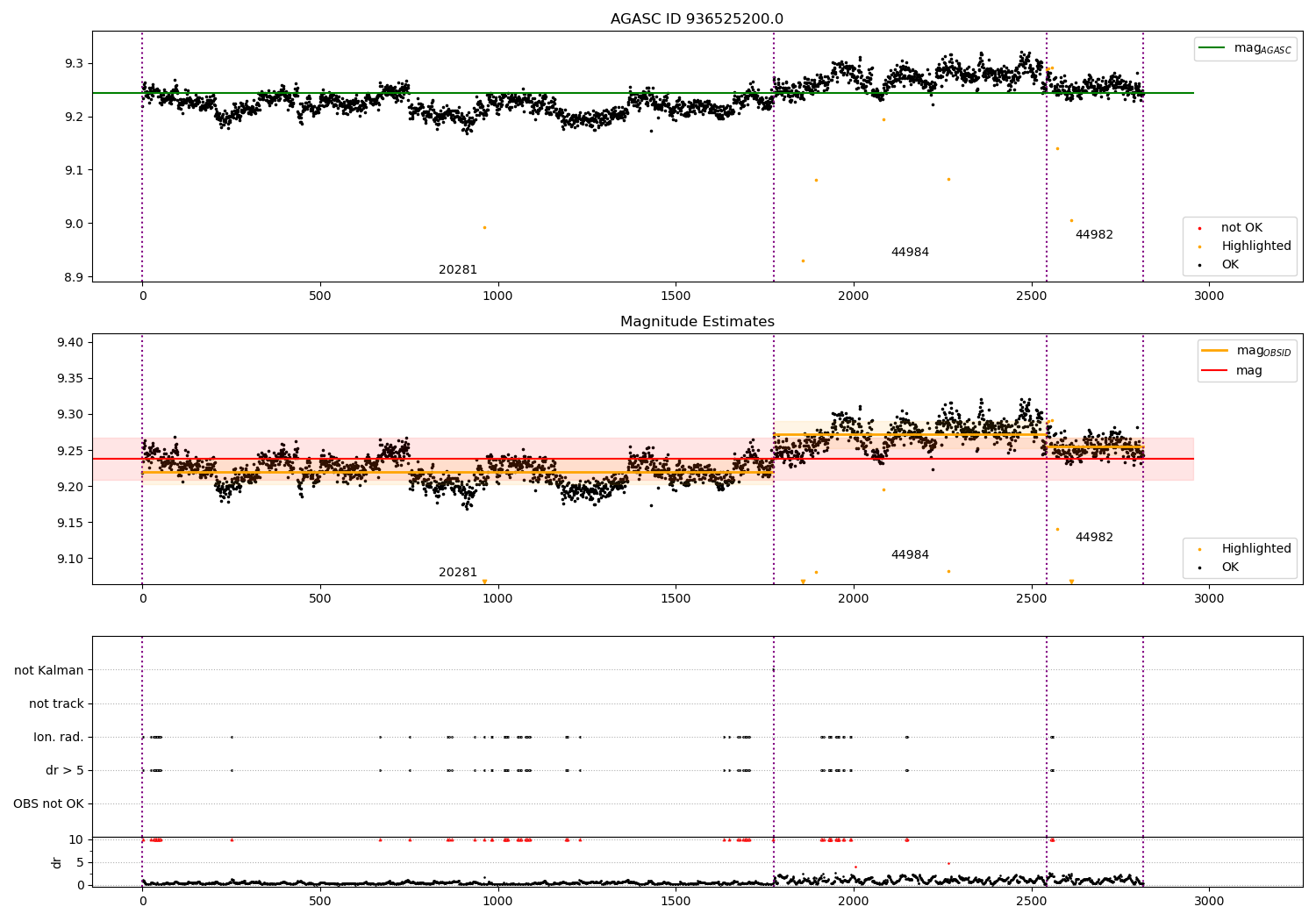Click the orange line sample beside mag OBSID

(1215, 351)
